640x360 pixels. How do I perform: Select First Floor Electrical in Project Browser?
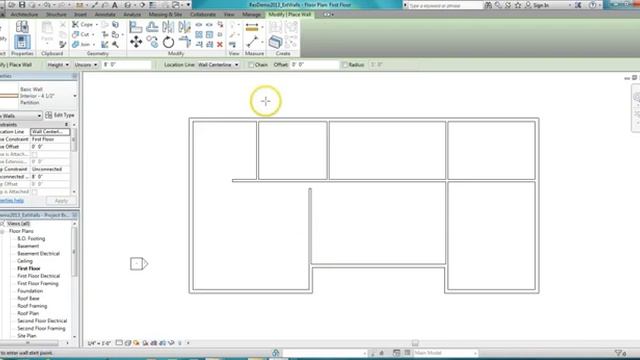pos(38,276)
